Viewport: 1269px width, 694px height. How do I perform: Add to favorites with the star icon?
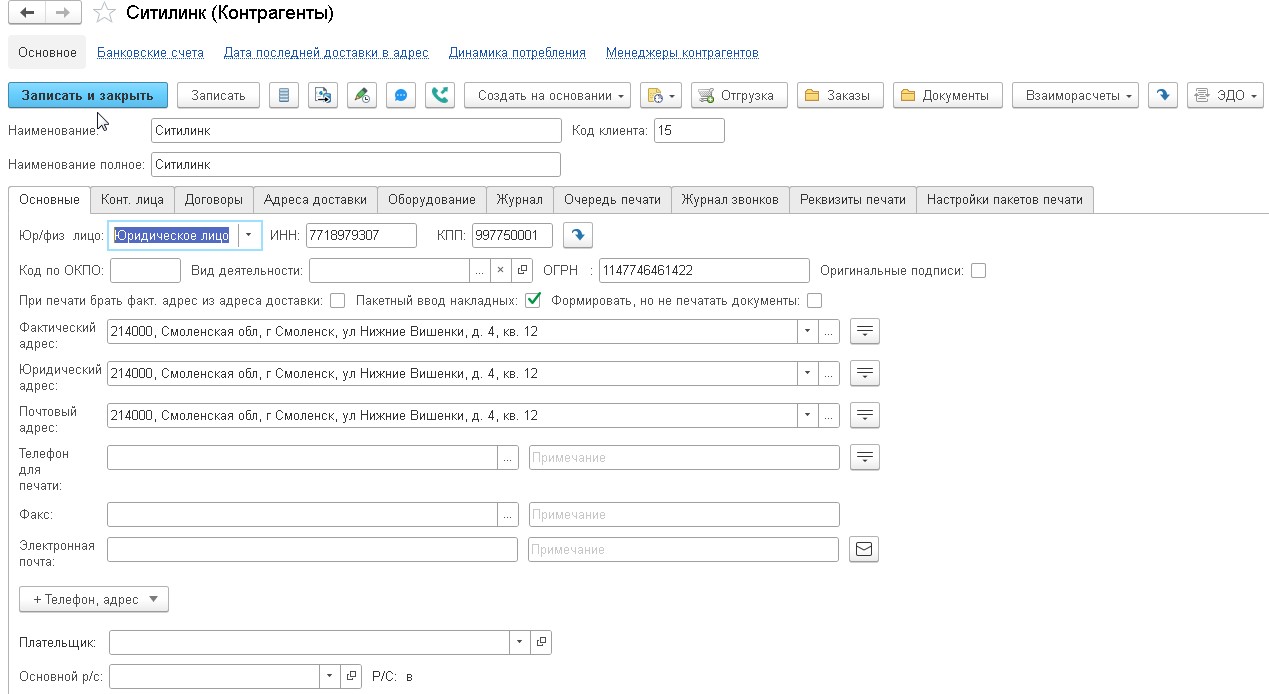(103, 14)
